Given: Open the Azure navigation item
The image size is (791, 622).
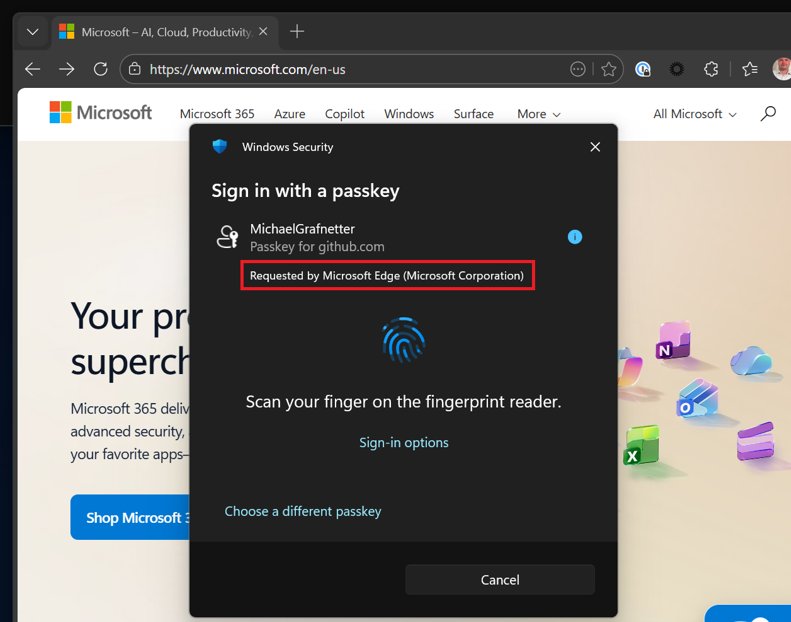Looking at the screenshot, I should (290, 114).
